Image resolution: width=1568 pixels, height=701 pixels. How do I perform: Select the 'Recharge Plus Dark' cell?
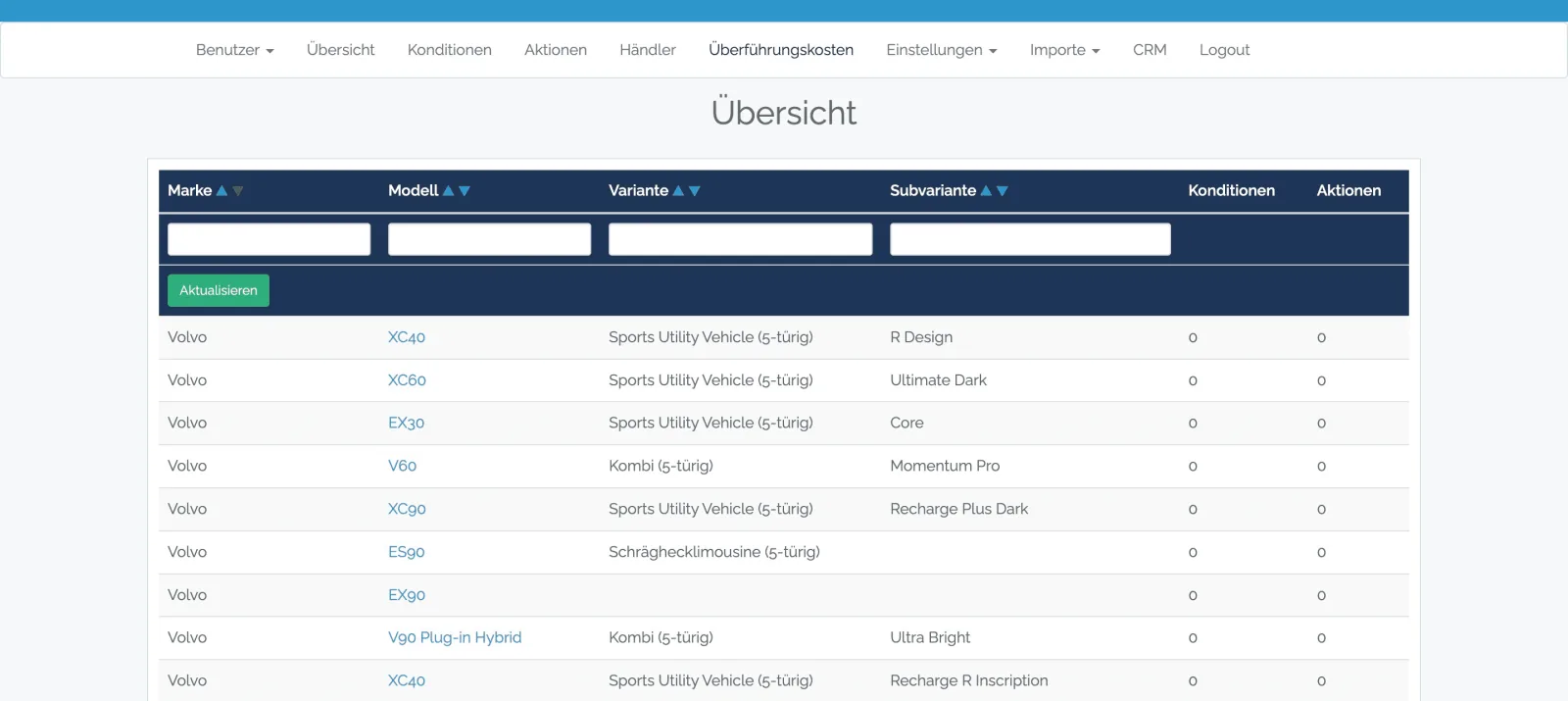pyautogui.click(x=959, y=509)
